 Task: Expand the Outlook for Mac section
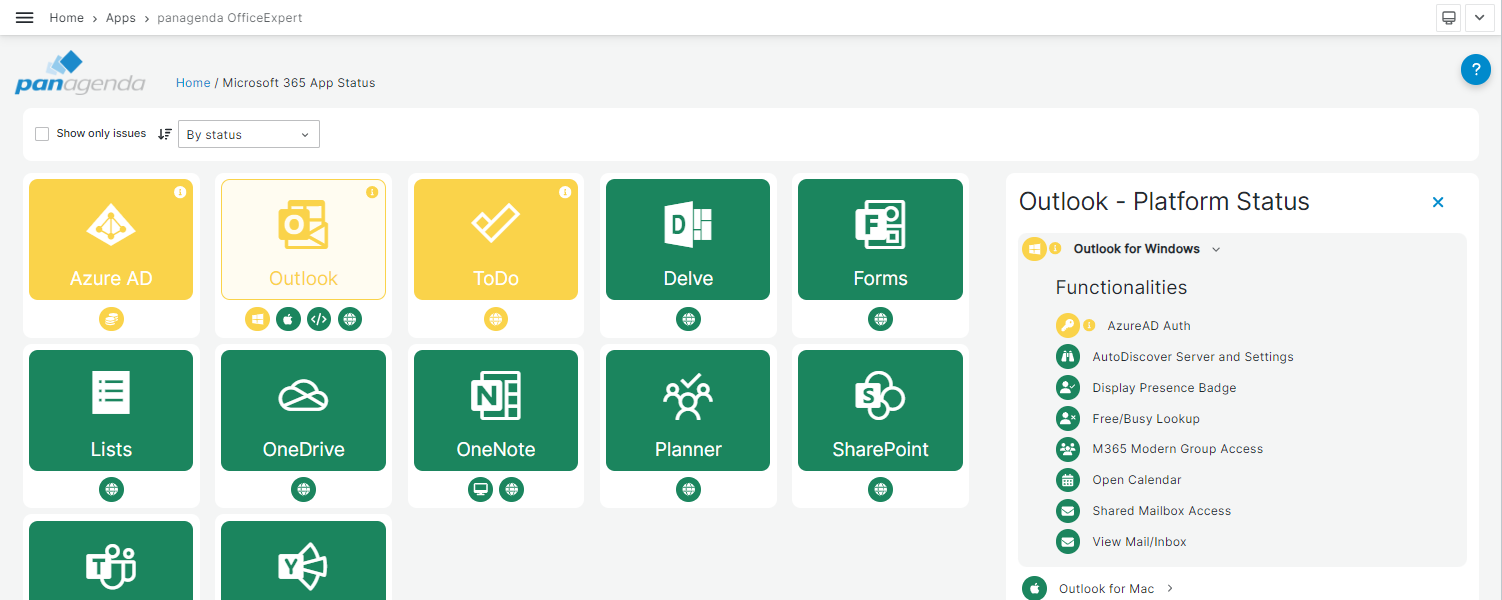[1170, 589]
